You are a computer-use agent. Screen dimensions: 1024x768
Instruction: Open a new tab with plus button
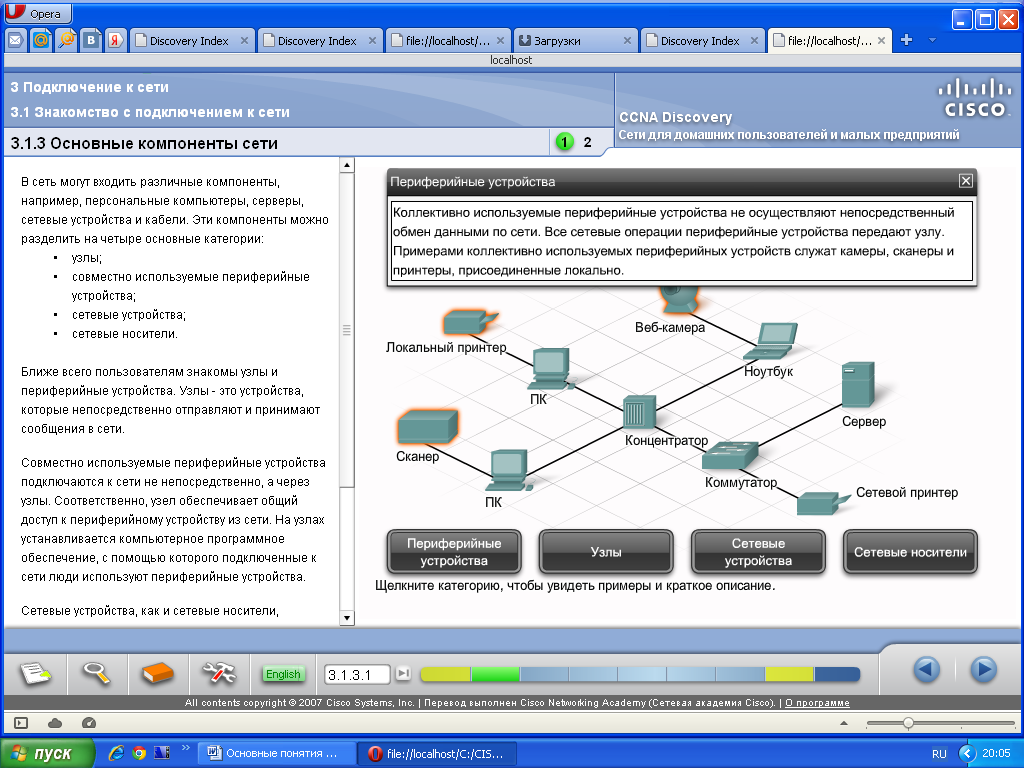click(906, 40)
